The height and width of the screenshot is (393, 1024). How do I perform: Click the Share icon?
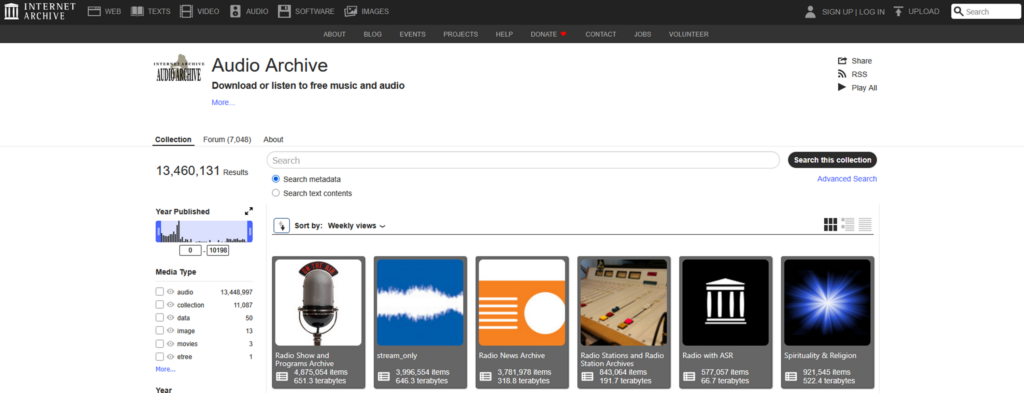(842, 61)
